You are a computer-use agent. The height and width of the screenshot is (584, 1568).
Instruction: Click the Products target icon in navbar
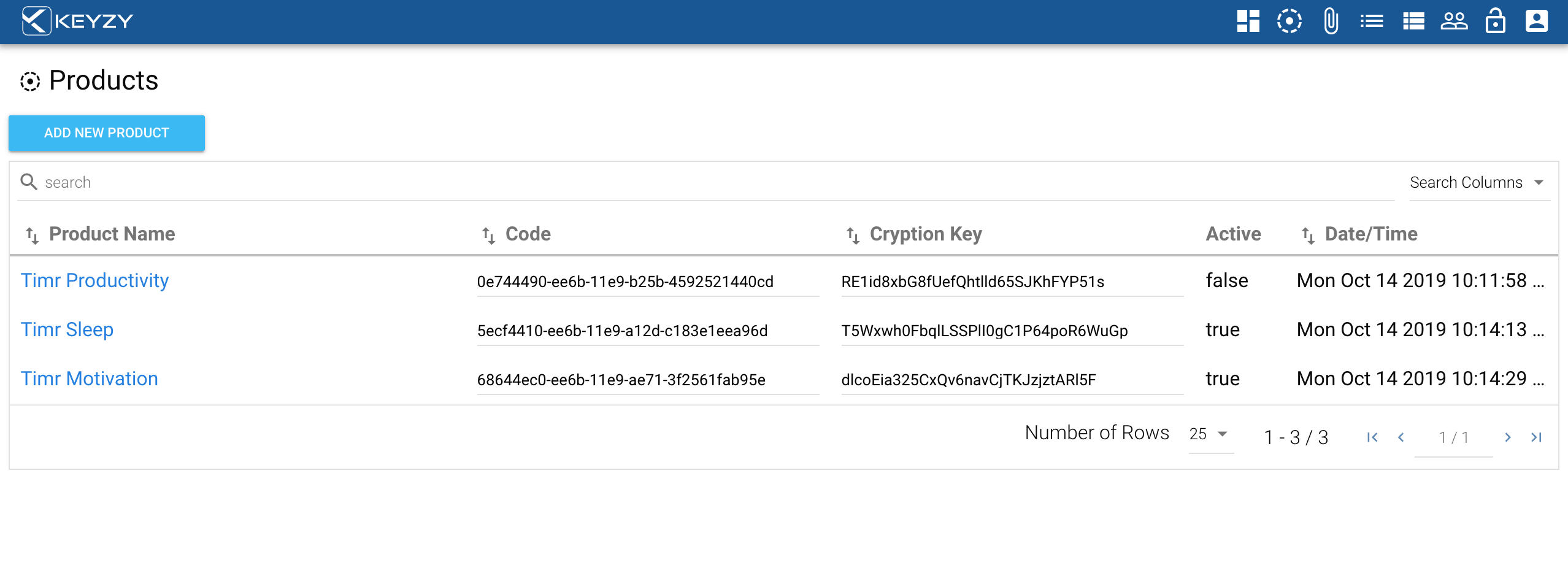(1289, 21)
